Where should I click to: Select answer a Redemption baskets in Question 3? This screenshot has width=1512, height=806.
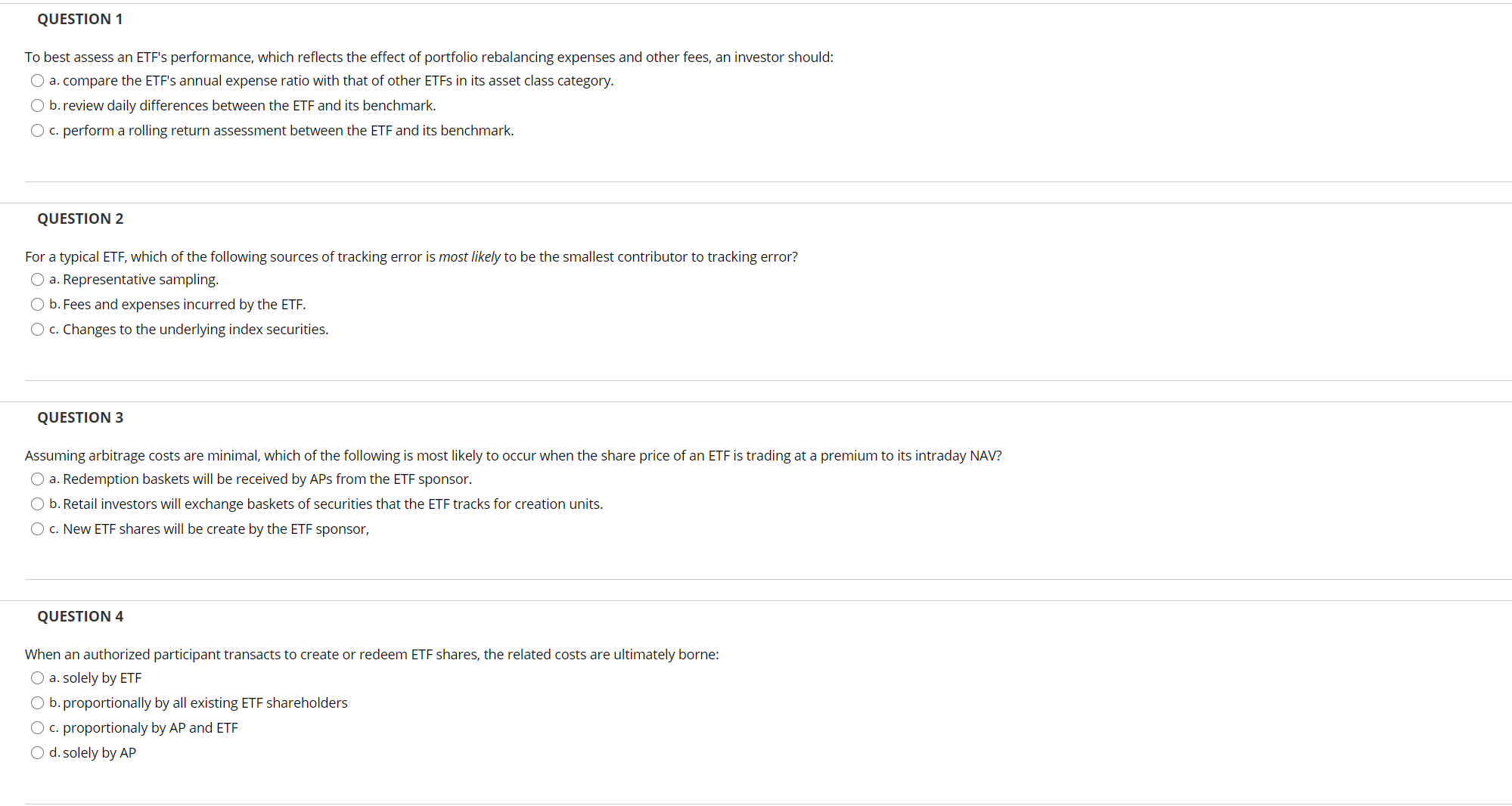(x=37, y=479)
